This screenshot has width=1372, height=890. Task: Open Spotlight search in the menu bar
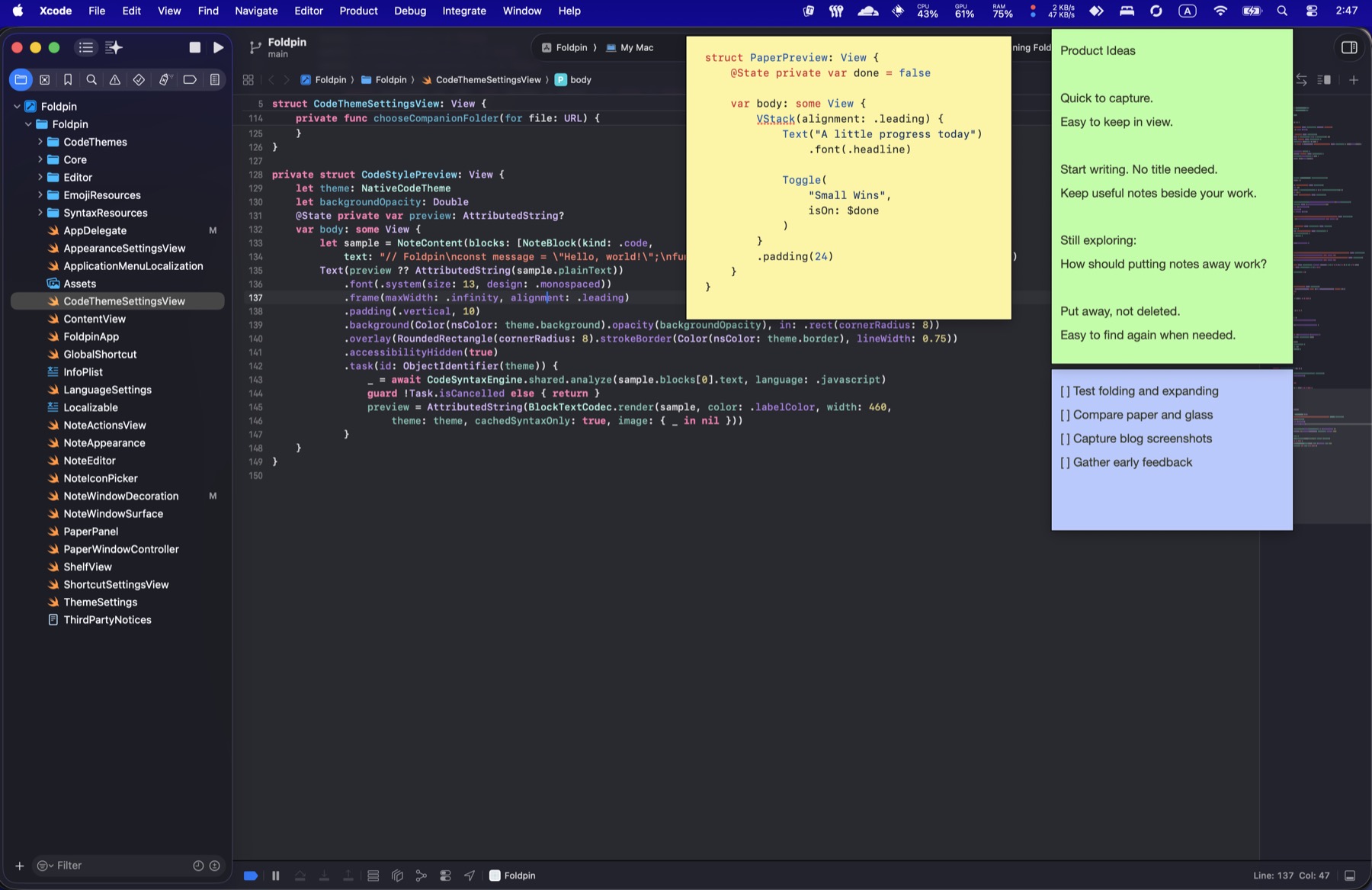[1282, 11]
